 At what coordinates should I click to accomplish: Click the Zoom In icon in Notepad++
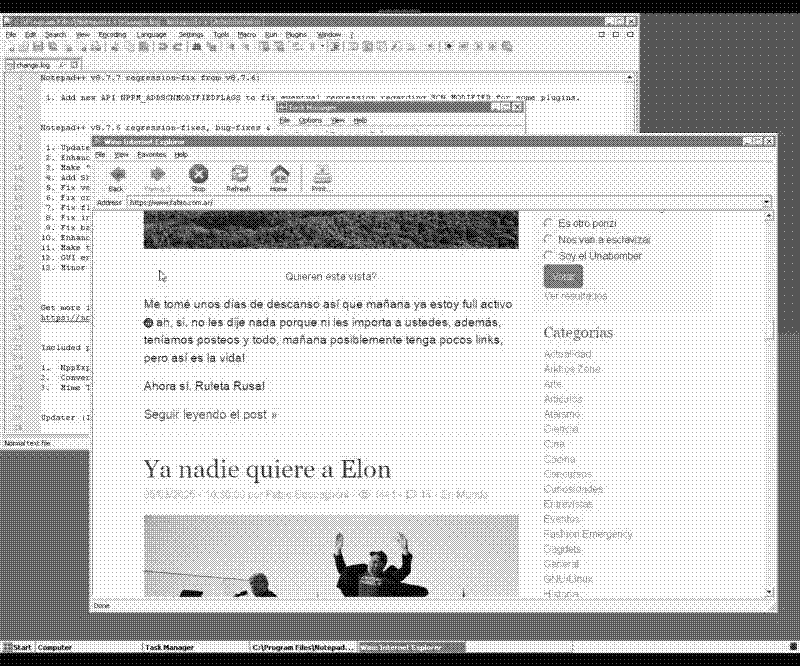(x=232, y=47)
